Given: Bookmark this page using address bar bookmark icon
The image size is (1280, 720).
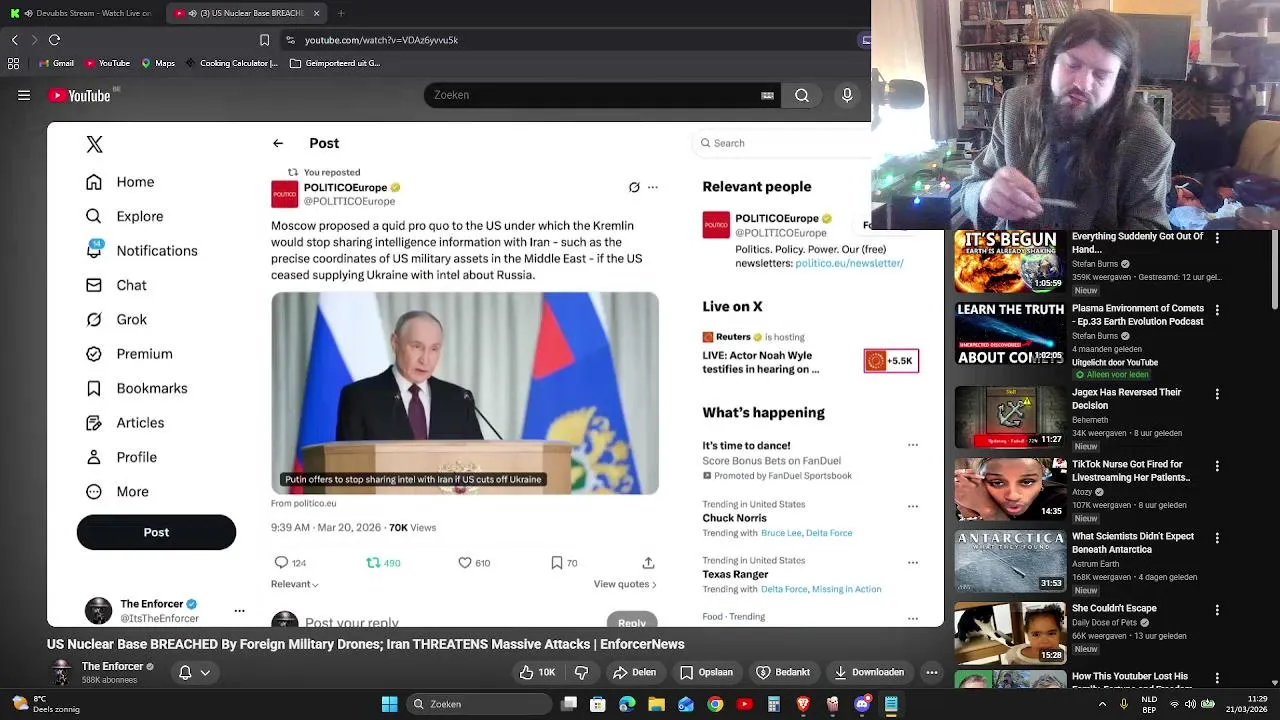Looking at the screenshot, I should point(264,40).
